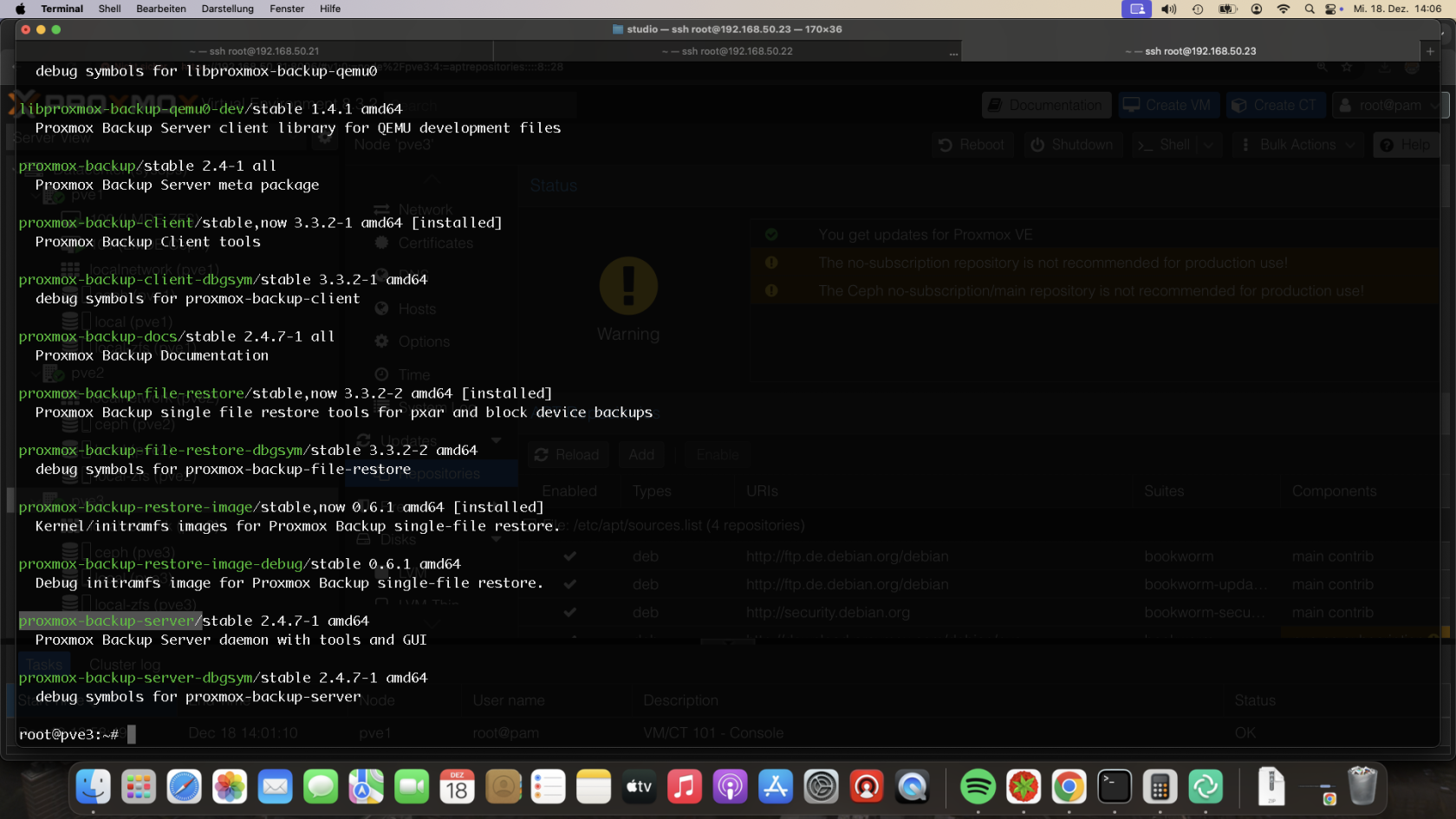Show battery status in the menu bar
Image resolution: width=1456 pixels, height=819 pixels.
point(1227,9)
